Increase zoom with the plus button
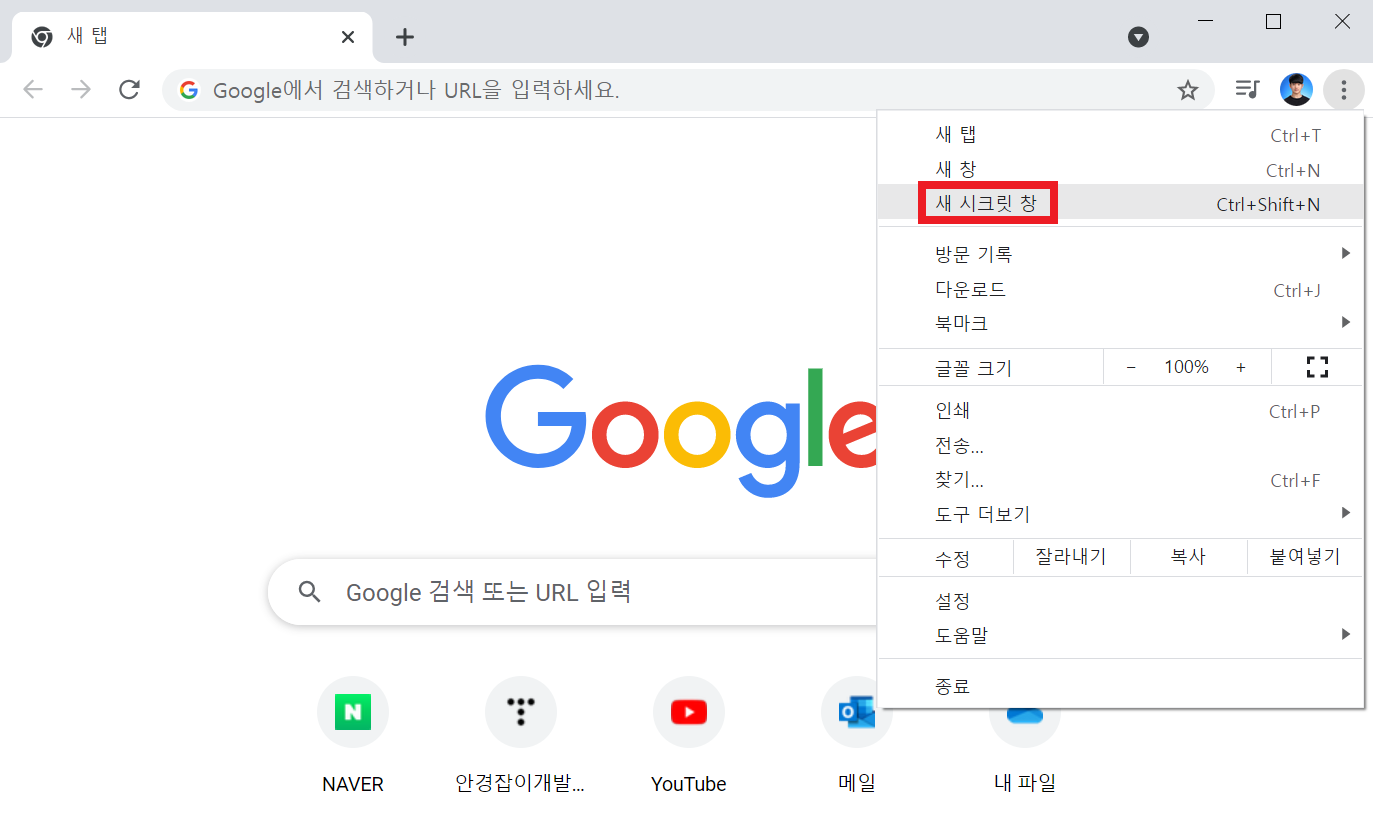The height and width of the screenshot is (826, 1373). pyautogui.click(x=1240, y=367)
